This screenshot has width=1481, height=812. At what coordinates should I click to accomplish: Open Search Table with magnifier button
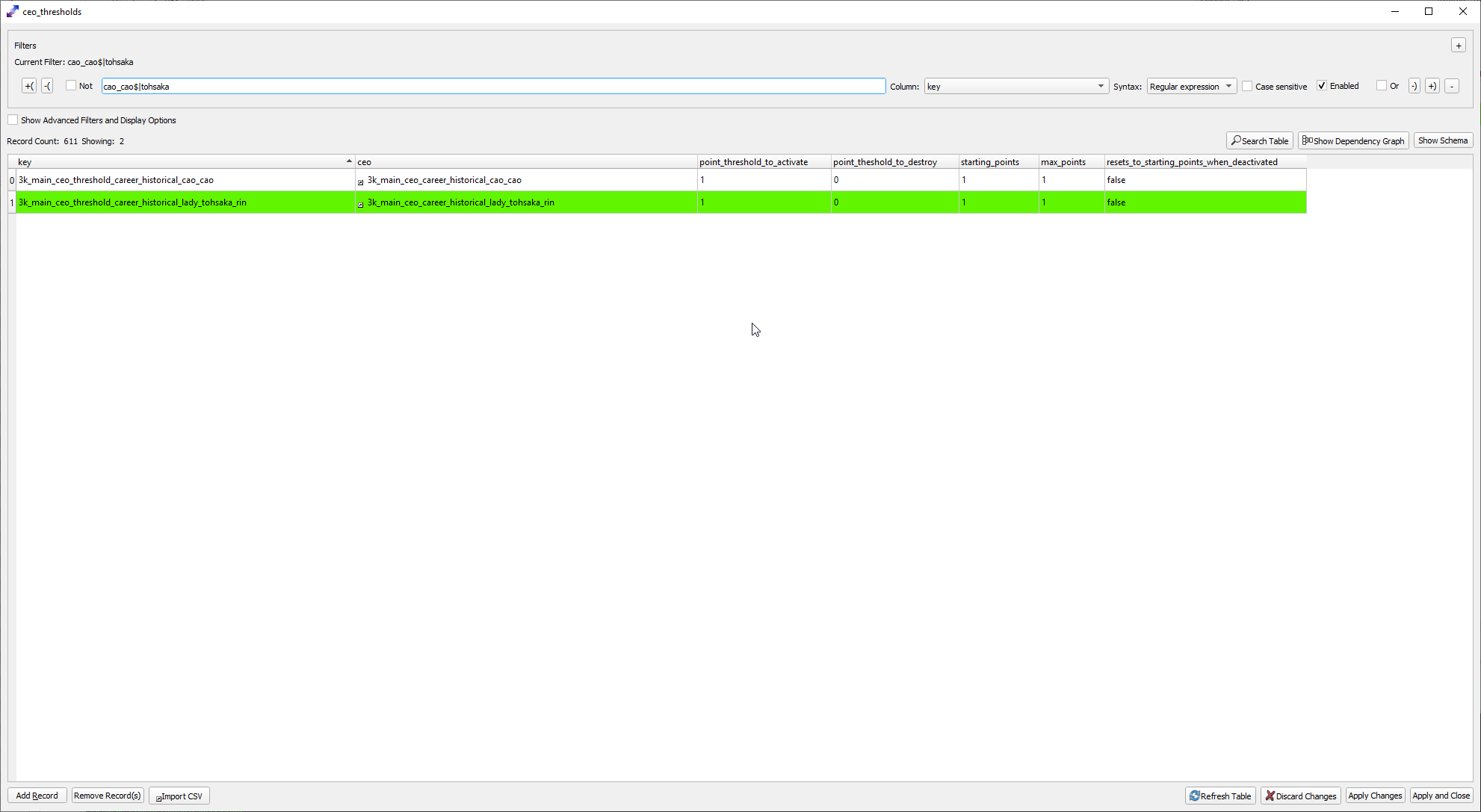tap(1259, 140)
